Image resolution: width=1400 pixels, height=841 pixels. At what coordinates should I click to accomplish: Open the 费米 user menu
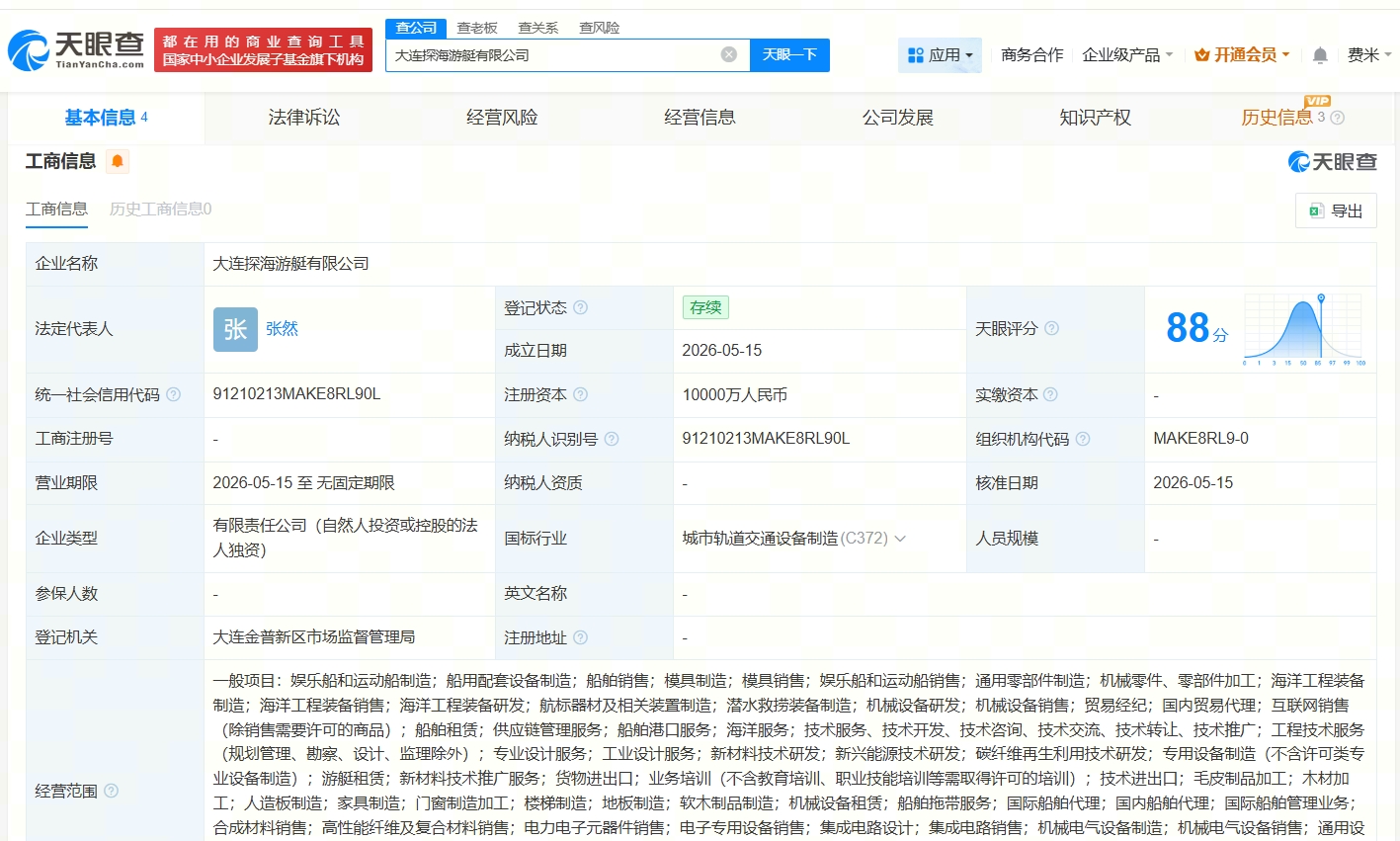tap(1369, 55)
